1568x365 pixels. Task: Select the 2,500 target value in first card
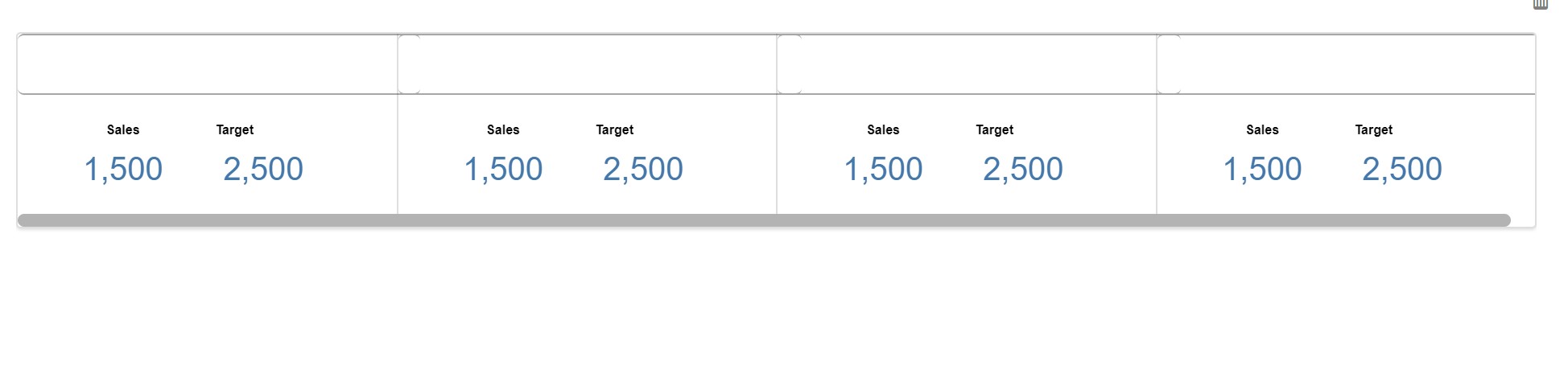coord(263,169)
